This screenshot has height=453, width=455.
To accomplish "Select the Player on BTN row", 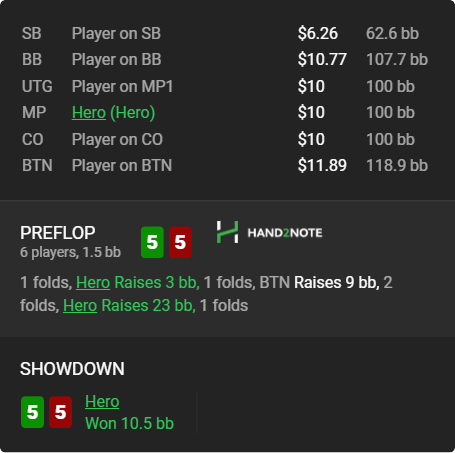I will coord(225,166).
